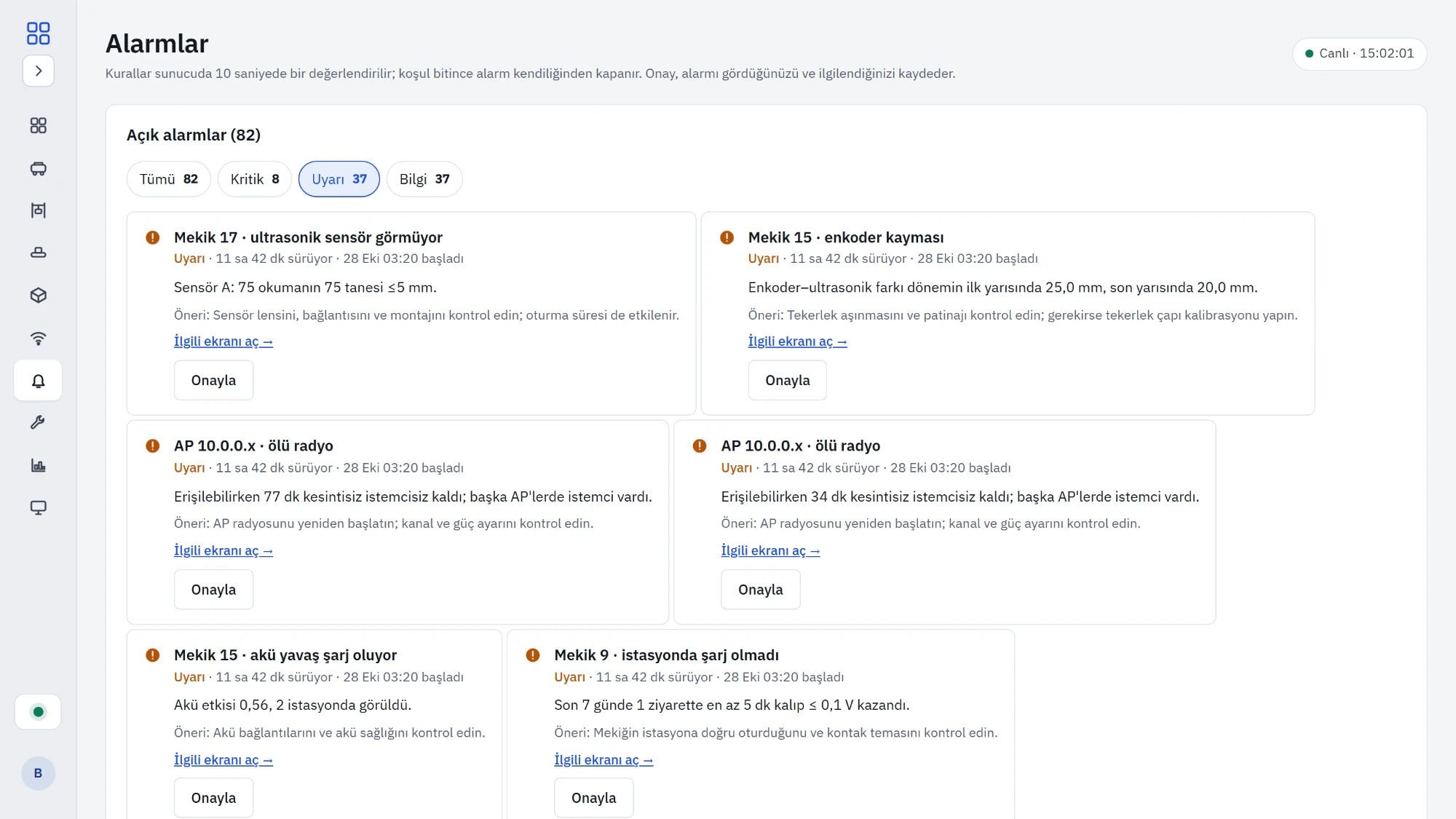1456x819 pixels.
Task: Click the green status dot button
Action: click(x=39, y=712)
